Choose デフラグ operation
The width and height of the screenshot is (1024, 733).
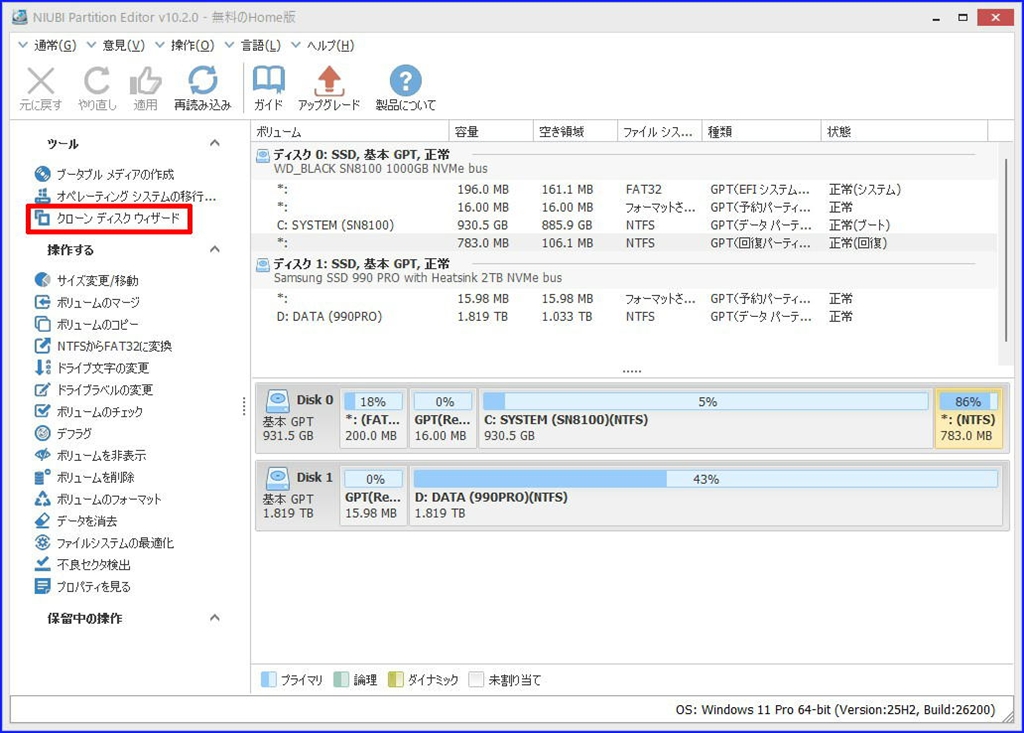(63, 434)
